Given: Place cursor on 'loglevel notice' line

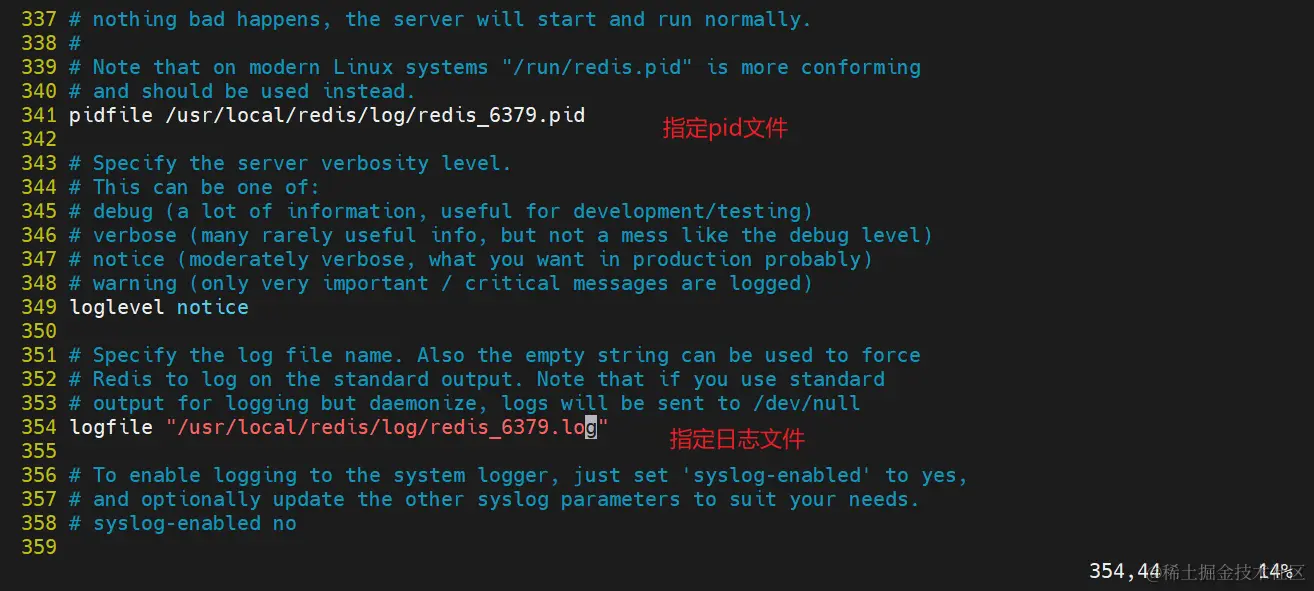Looking at the screenshot, I should coord(159,307).
